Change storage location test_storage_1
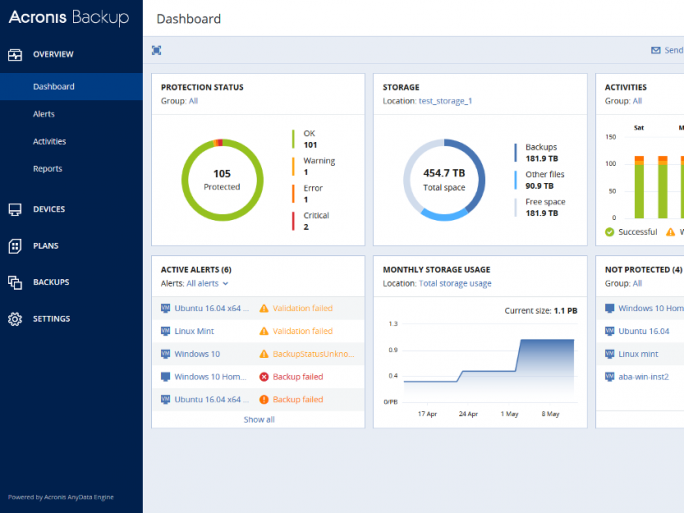684x513 pixels. click(x=445, y=101)
